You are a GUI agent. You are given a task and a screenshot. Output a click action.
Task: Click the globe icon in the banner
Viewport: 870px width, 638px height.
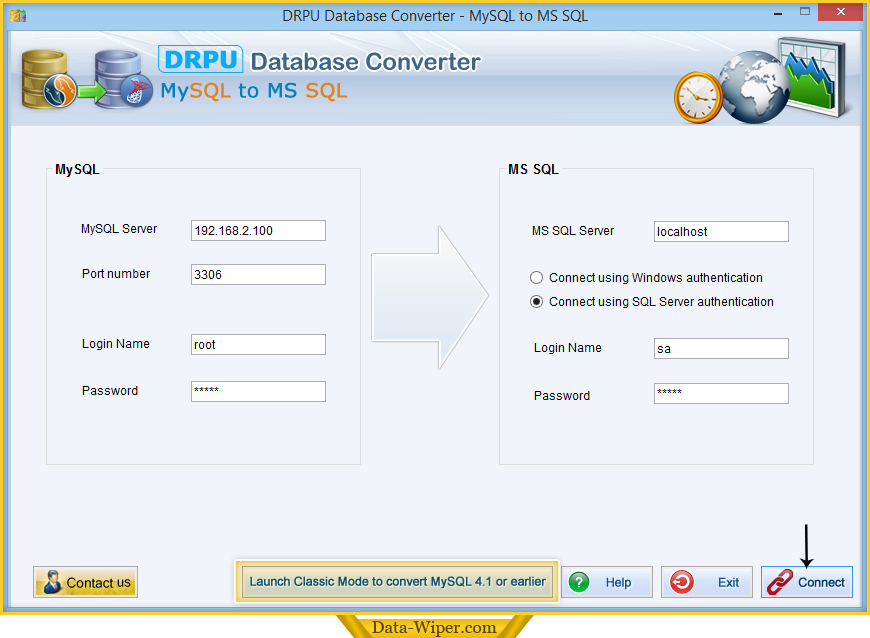tap(753, 88)
